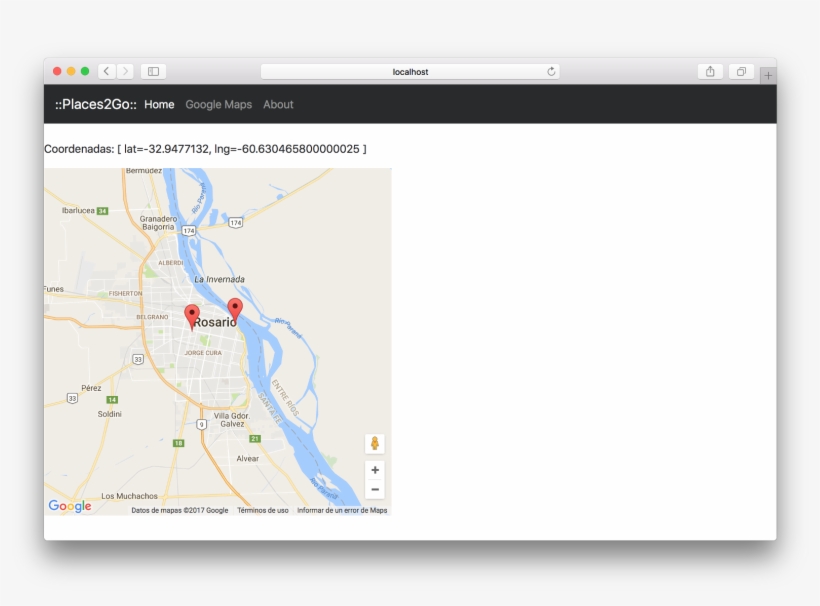Screen dimensions: 820x606
Task: Open the About nav item
Action: click(278, 105)
